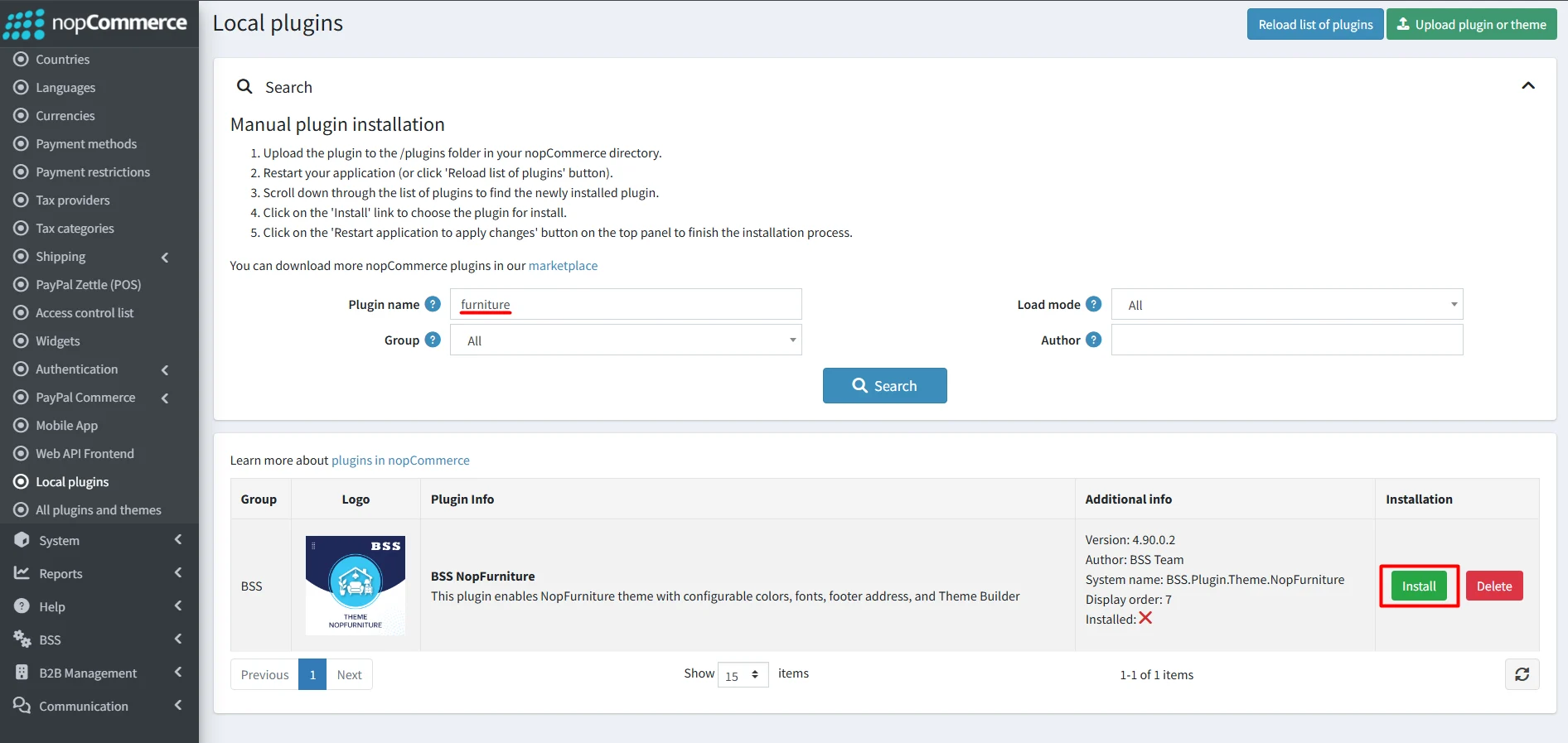1568x743 pixels.
Task: Click Reload list of plugins button
Action: [1315, 24]
